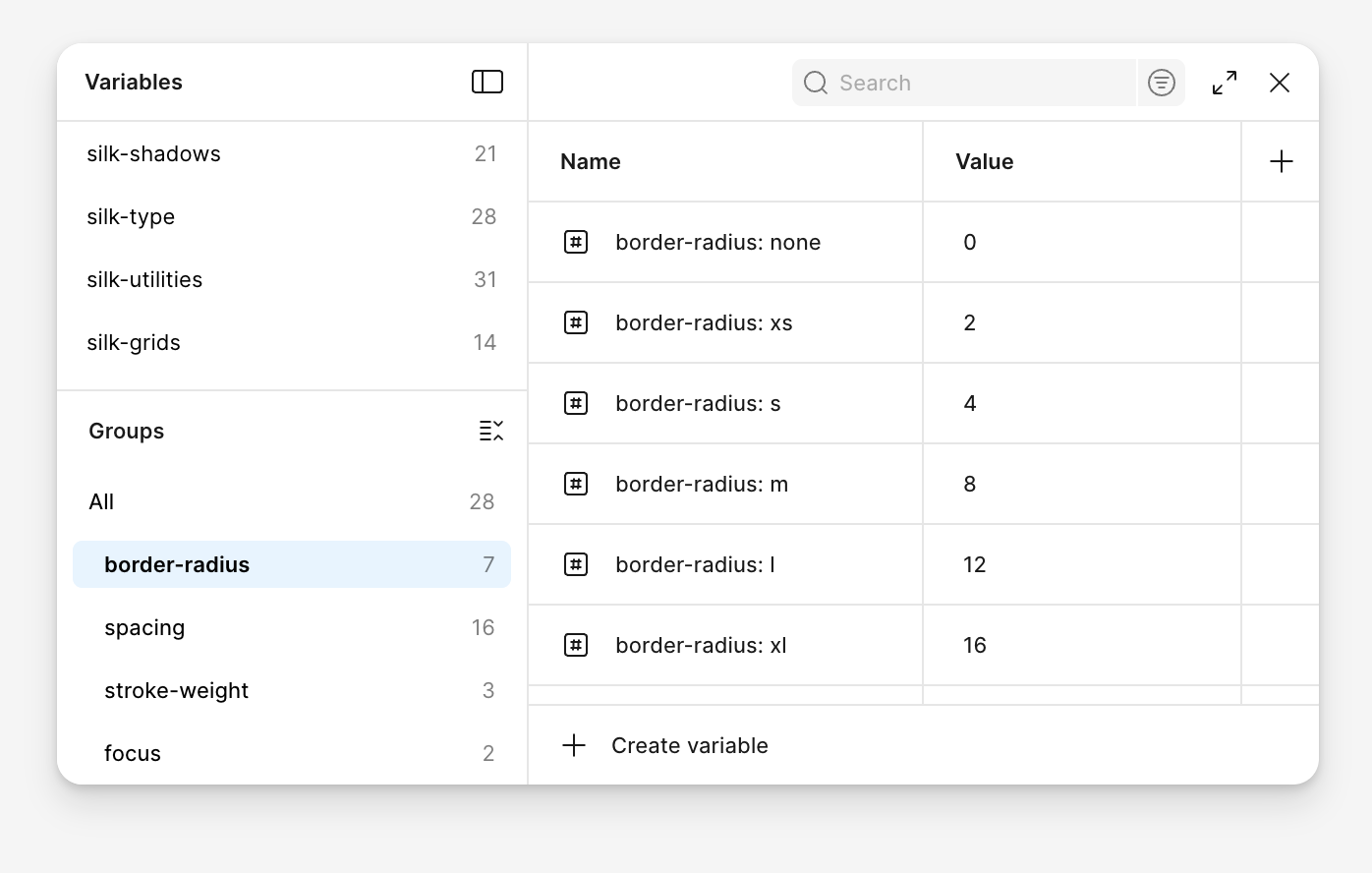The width and height of the screenshot is (1372, 873).
Task: Open the silk-shadows collection
Action: [x=153, y=154]
